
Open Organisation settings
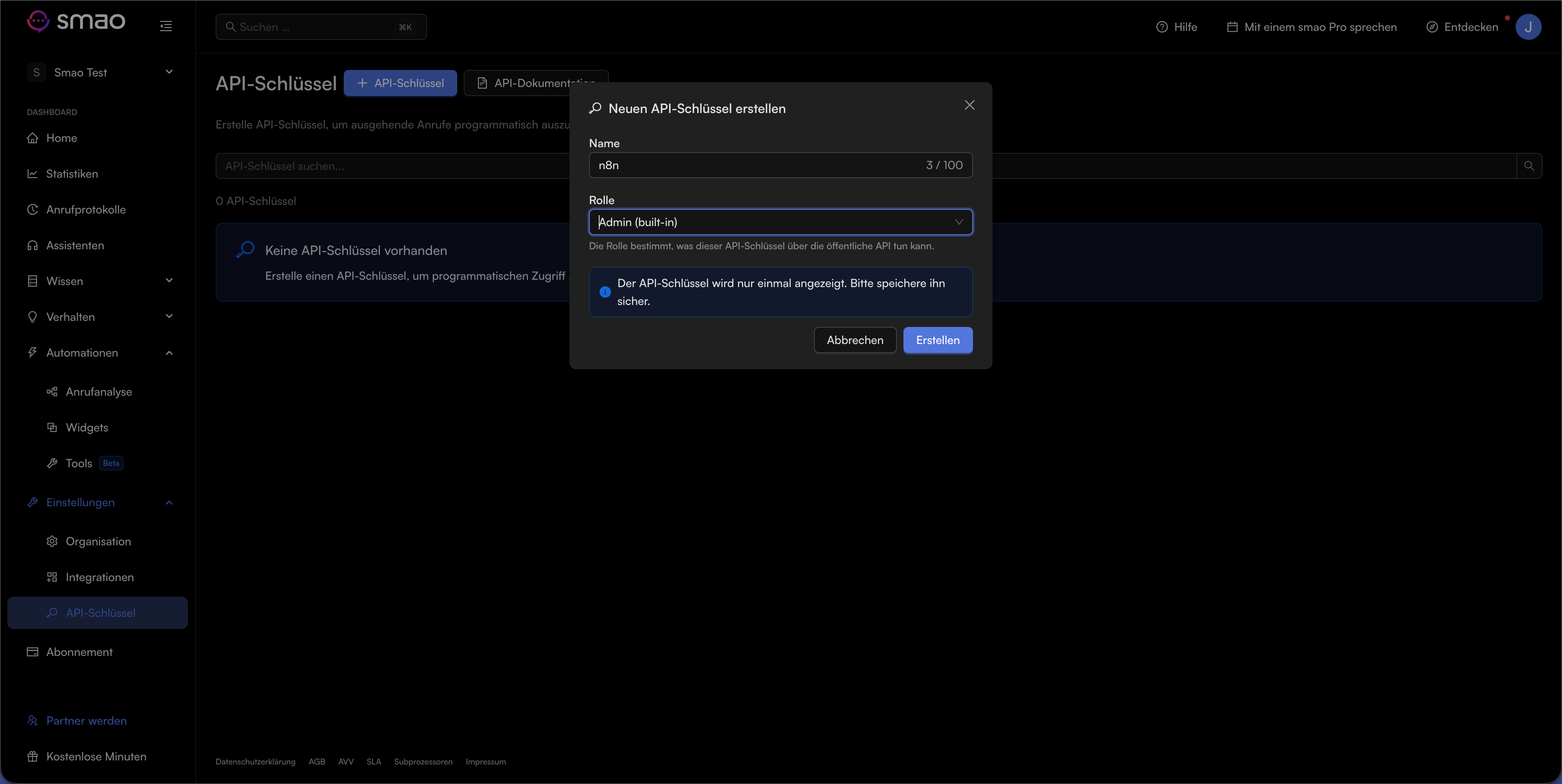coord(98,542)
